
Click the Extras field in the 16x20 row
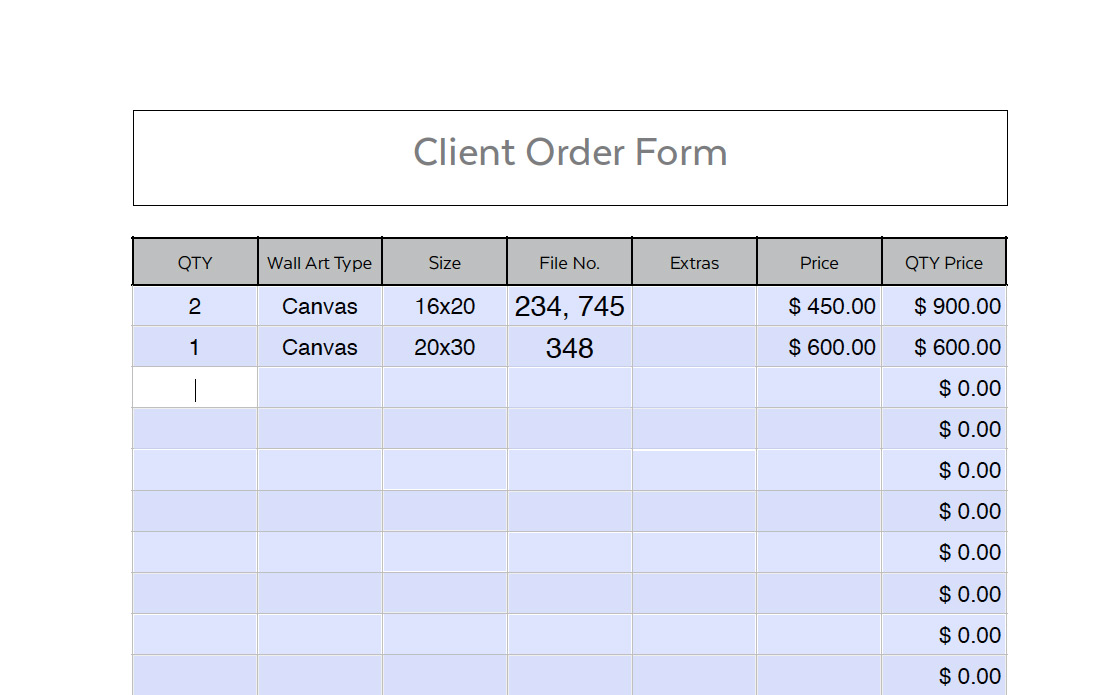pos(694,306)
